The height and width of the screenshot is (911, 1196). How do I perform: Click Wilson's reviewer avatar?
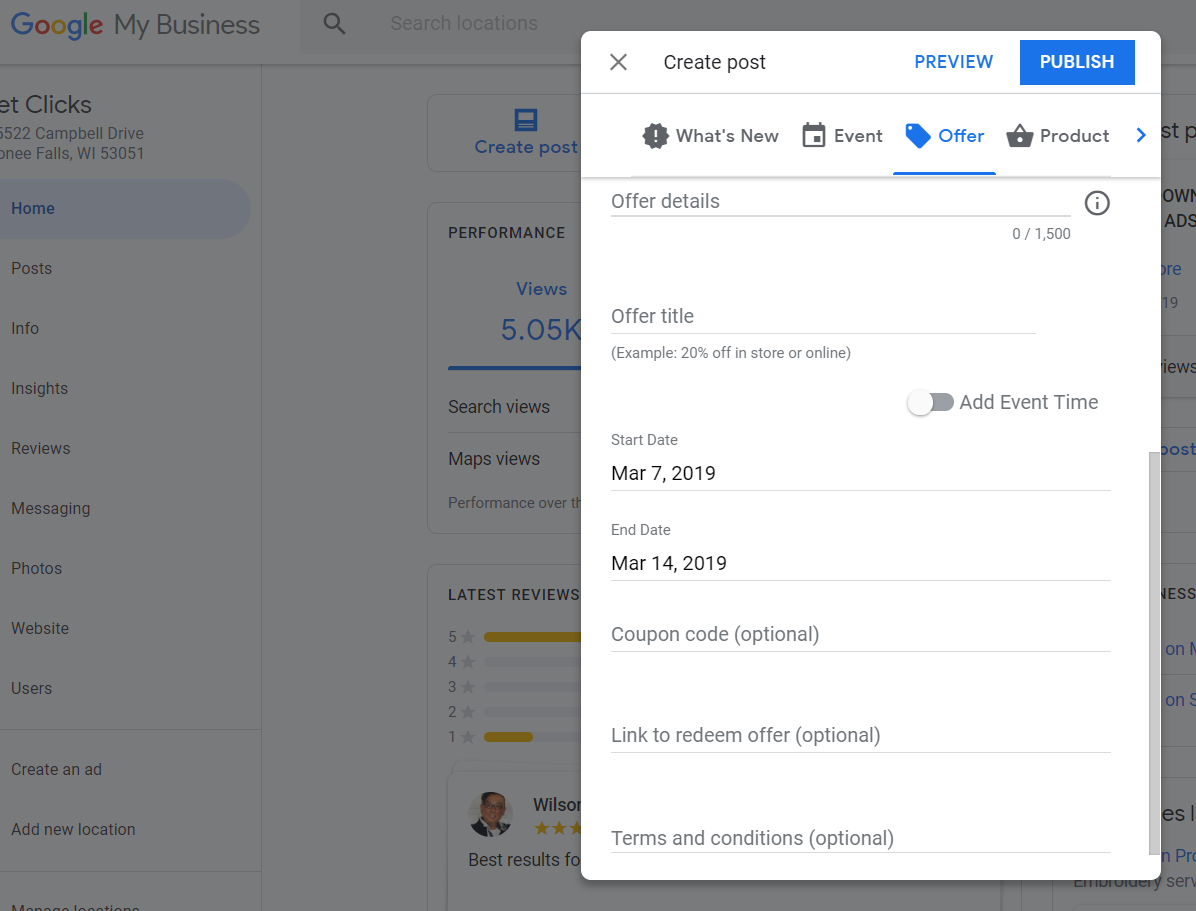click(x=490, y=814)
